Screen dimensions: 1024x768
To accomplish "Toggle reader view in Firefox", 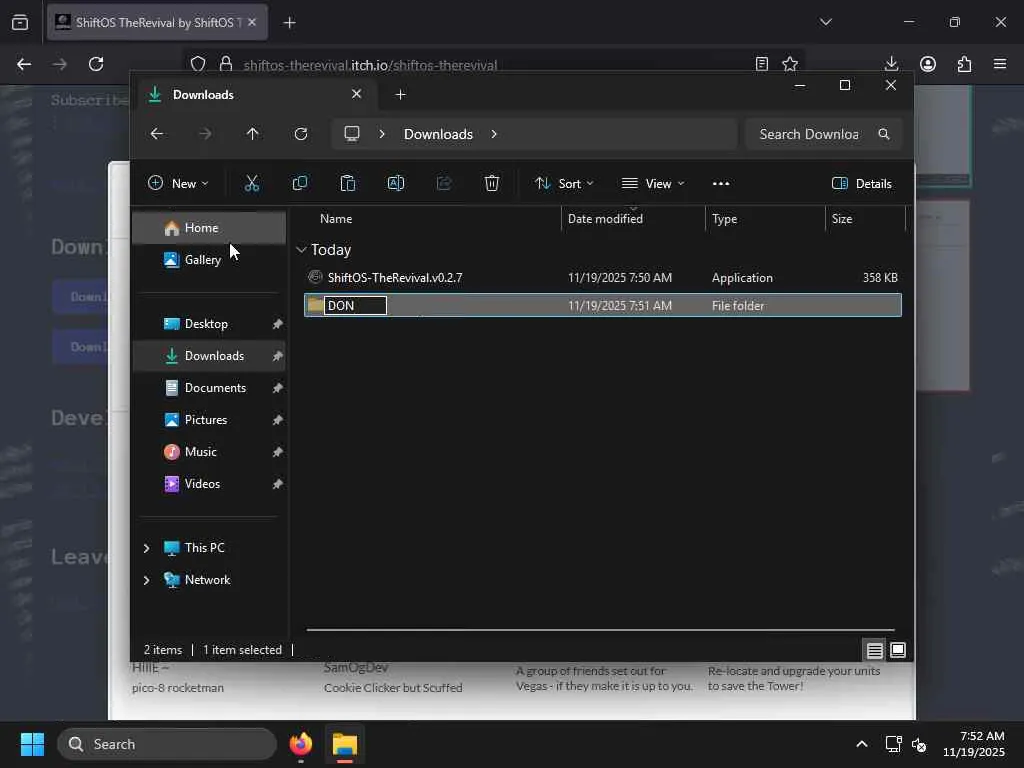I will pyautogui.click(x=761, y=64).
